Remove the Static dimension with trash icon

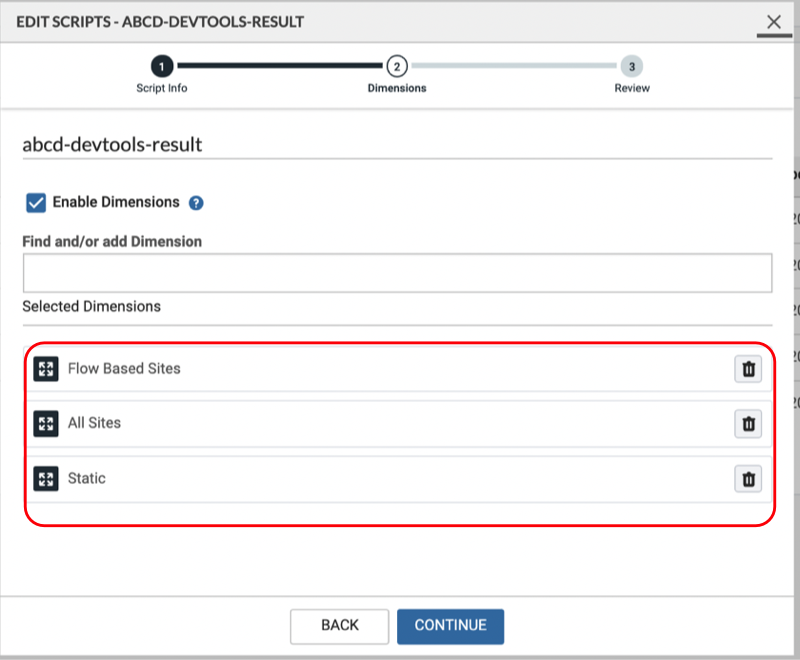[x=747, y=479]
